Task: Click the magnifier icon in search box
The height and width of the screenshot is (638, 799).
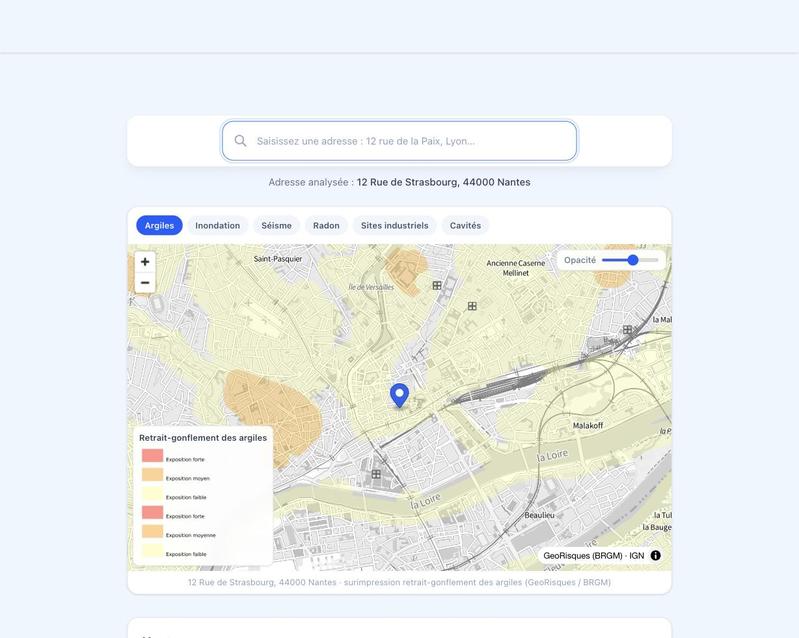Action: pos(241,141)
